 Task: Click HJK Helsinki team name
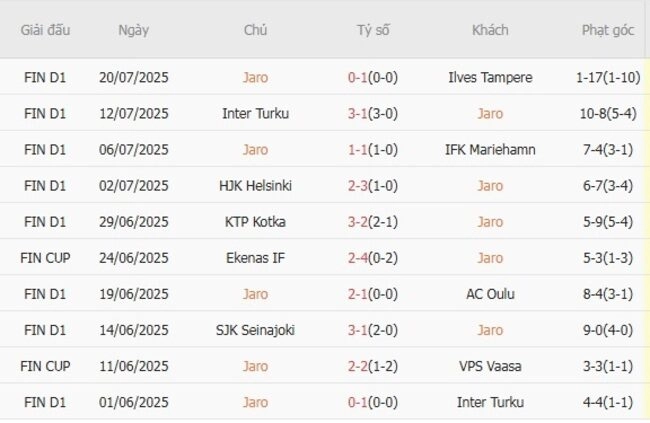[x=255, y=186]
